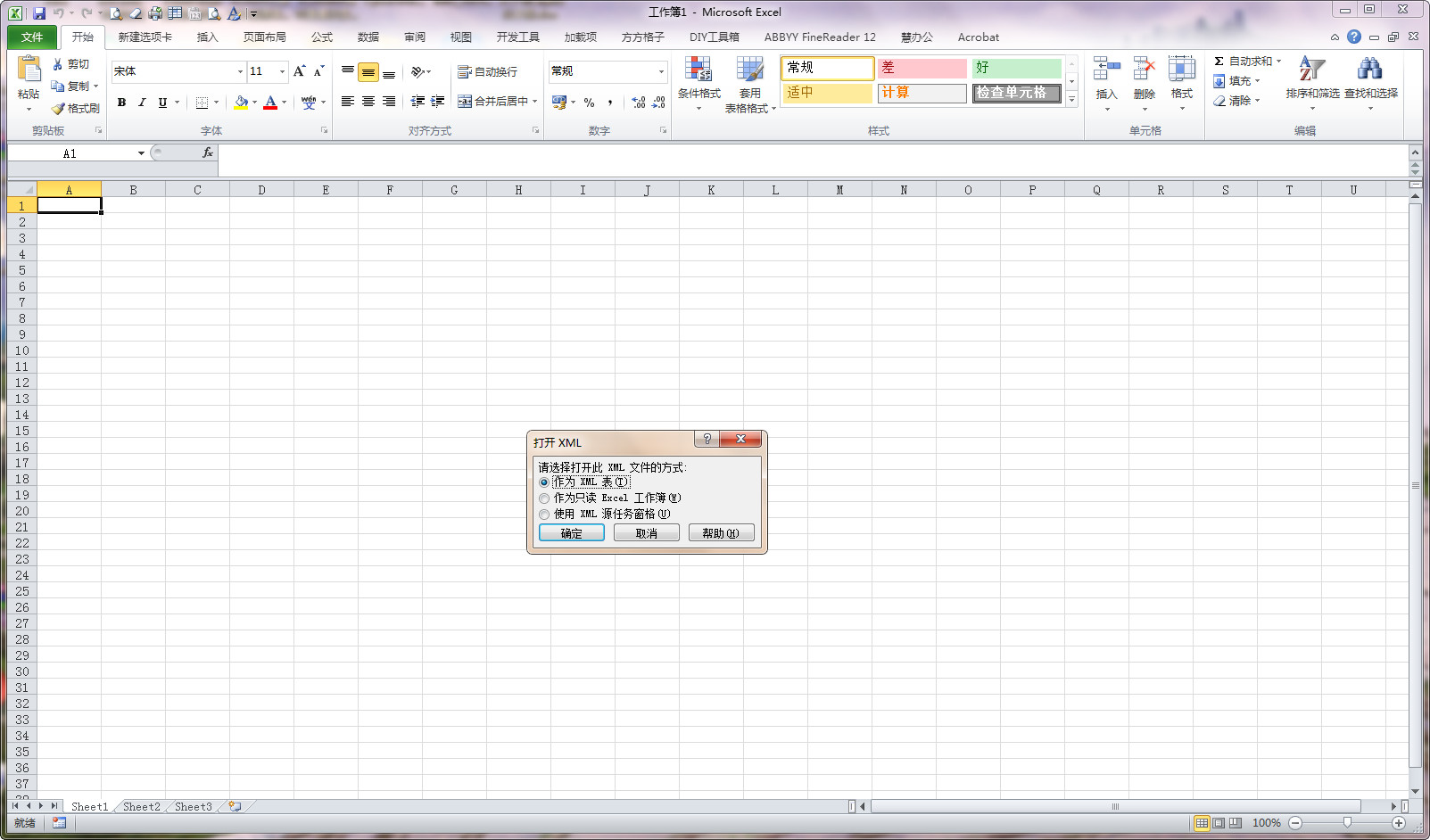Click the Paste clipboard icon
1430x840 pixels.
click(29, 69)
